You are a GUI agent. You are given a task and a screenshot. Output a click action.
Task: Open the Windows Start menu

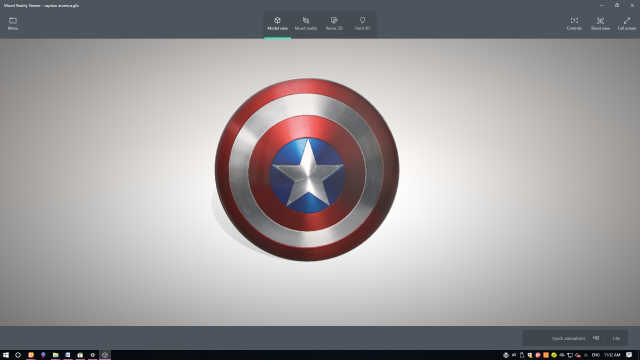[x=6, y=355]
